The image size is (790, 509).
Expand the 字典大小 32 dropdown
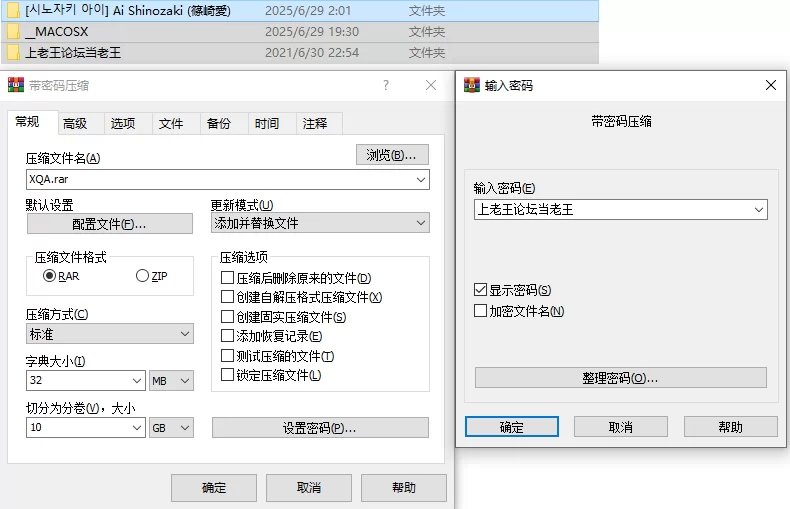tap(137, 380)
